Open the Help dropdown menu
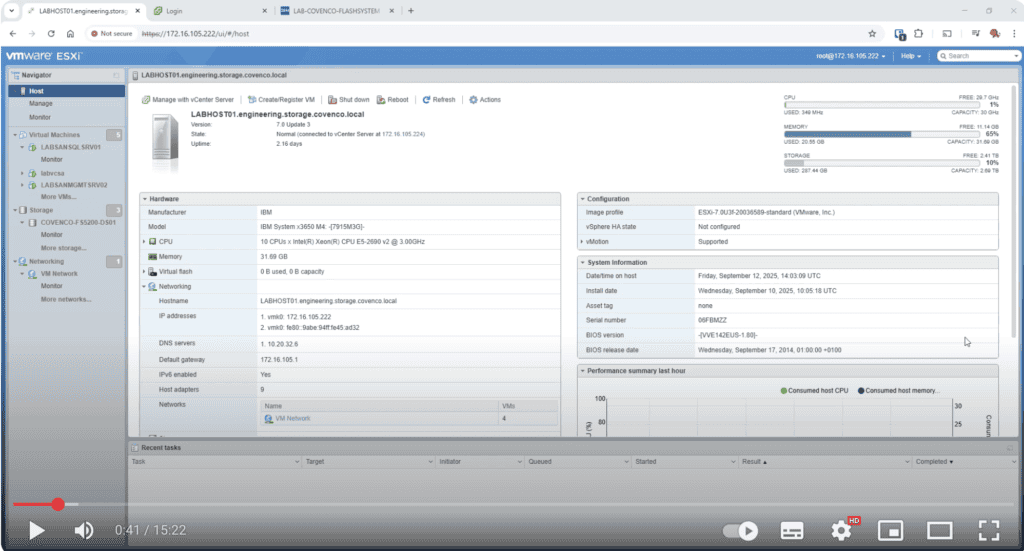 [x=910, y=56]
